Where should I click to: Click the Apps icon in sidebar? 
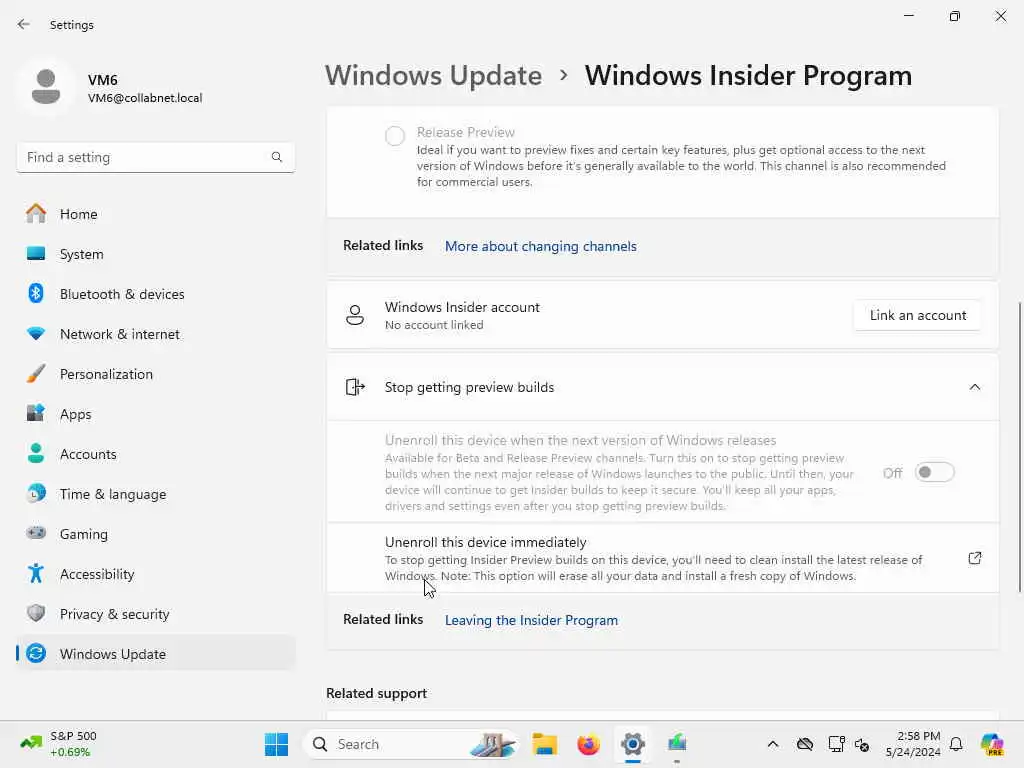(x=36, y=413)
